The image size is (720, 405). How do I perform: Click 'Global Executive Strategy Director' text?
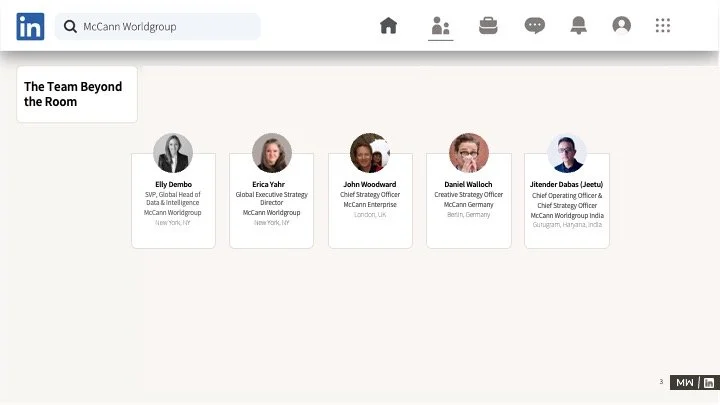(272, 198)
